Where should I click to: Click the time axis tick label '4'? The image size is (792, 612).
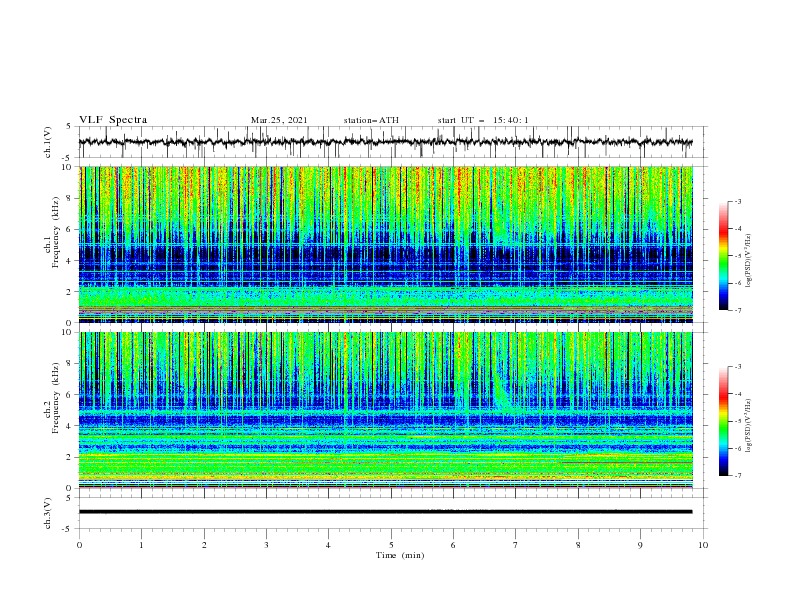[x=329, y=545]
